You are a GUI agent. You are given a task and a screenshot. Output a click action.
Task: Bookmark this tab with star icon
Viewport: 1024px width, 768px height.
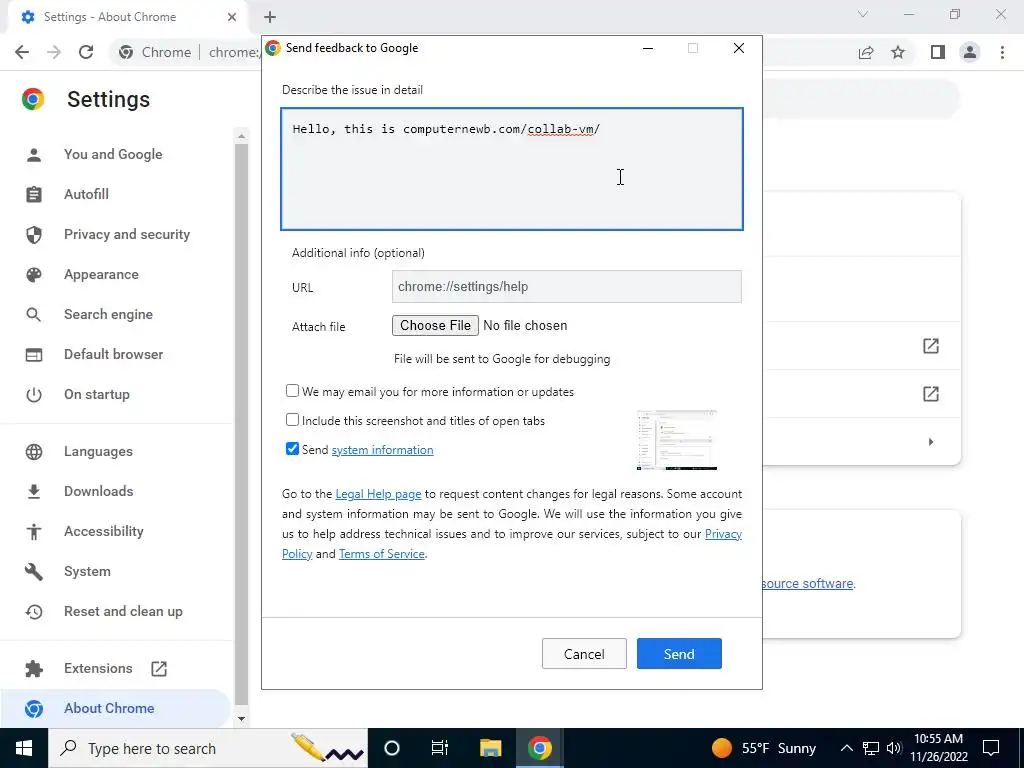(x=899, y=52)
